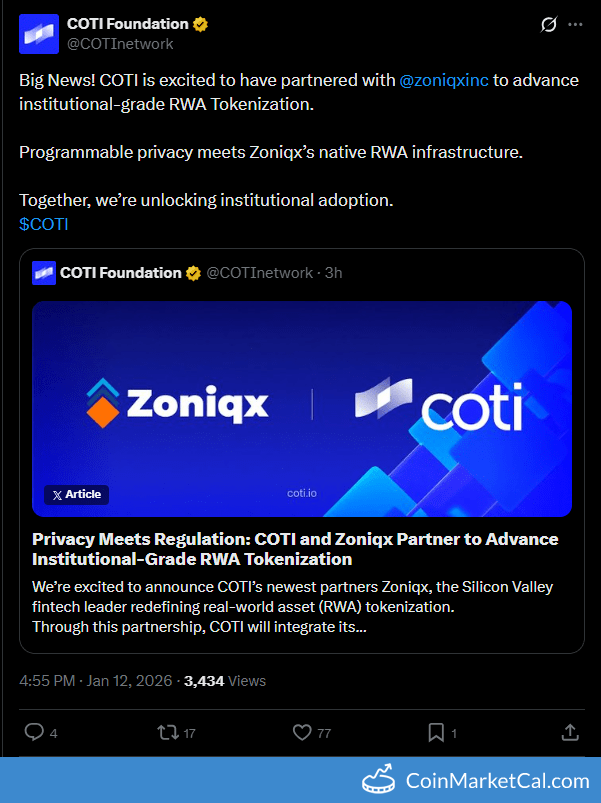Repost this tweet using retweet icon
The height and width of the screenshot is (803, 601).
coord(168,732)
